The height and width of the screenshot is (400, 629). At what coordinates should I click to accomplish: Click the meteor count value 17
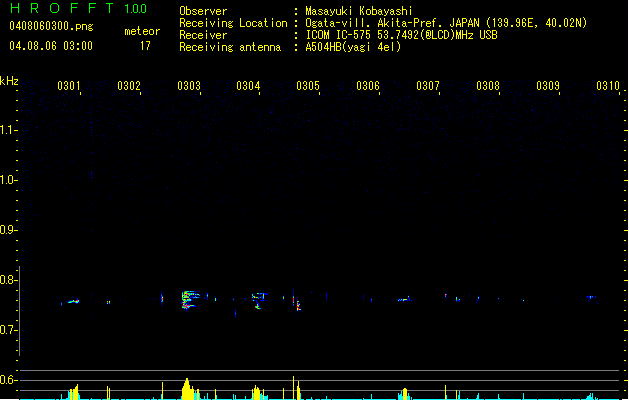(145, 46)
